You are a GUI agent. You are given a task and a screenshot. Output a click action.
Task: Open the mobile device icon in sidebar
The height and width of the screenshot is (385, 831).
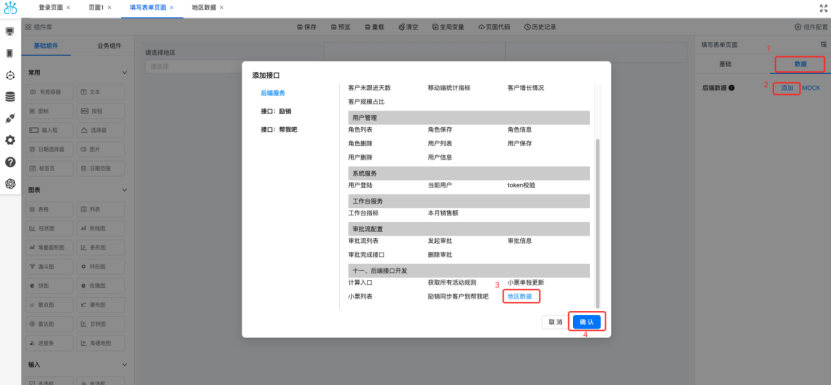[x=10, y=54]
